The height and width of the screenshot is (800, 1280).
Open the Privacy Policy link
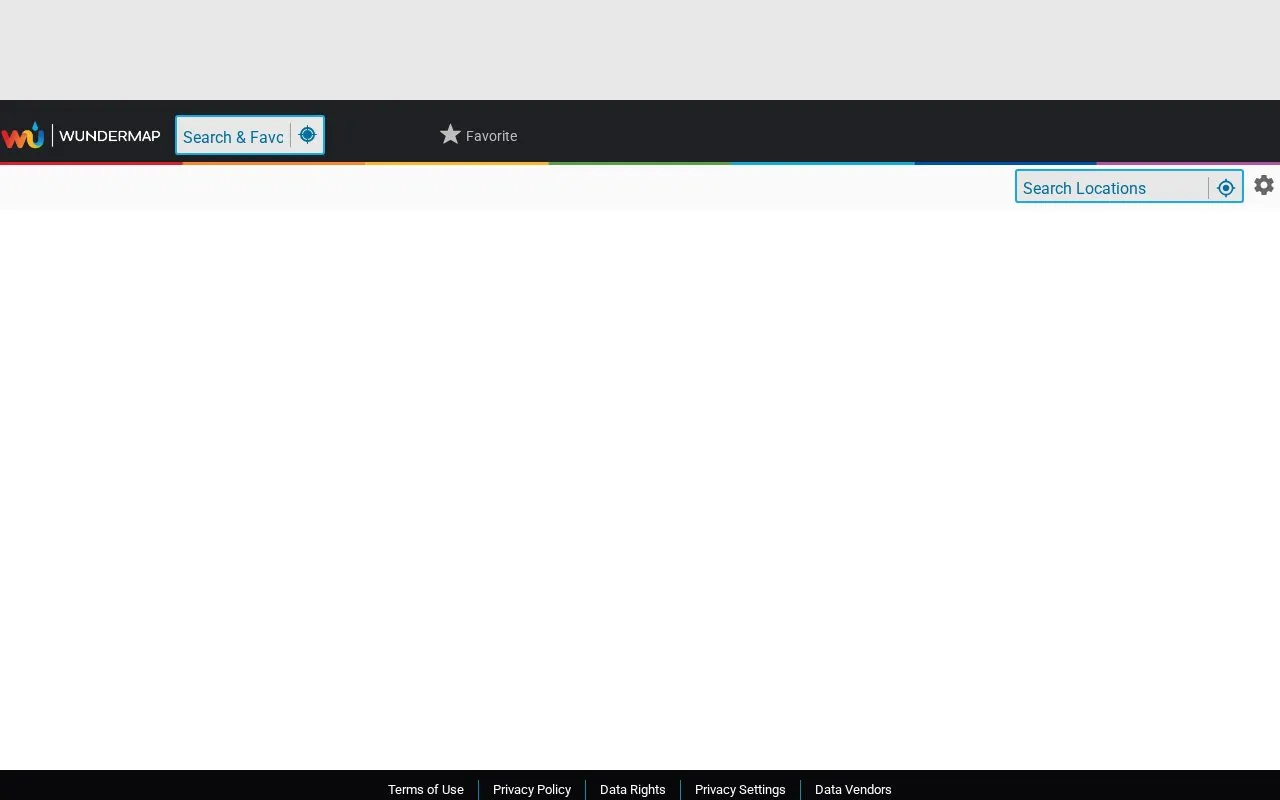(532, 789)
